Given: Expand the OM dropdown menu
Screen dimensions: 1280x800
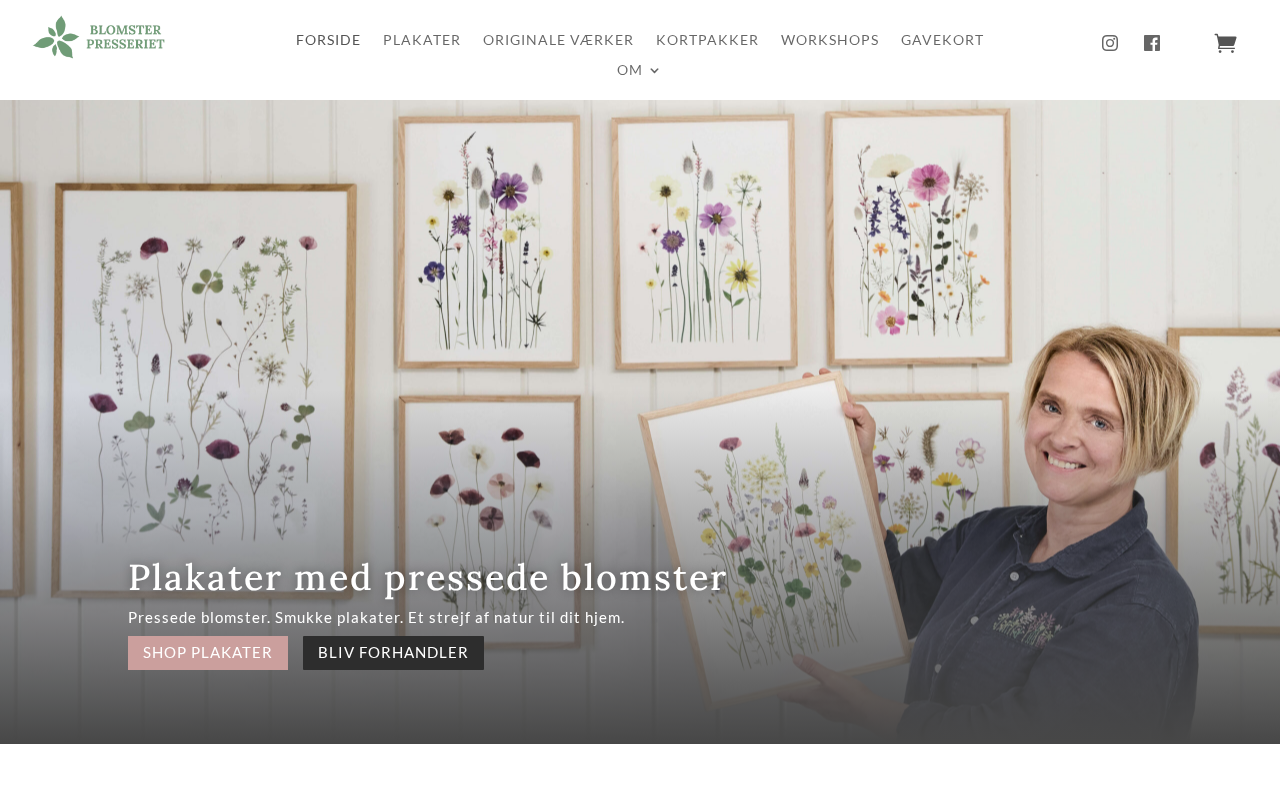Looking at the screenshot, I should [x=638, y=70].
